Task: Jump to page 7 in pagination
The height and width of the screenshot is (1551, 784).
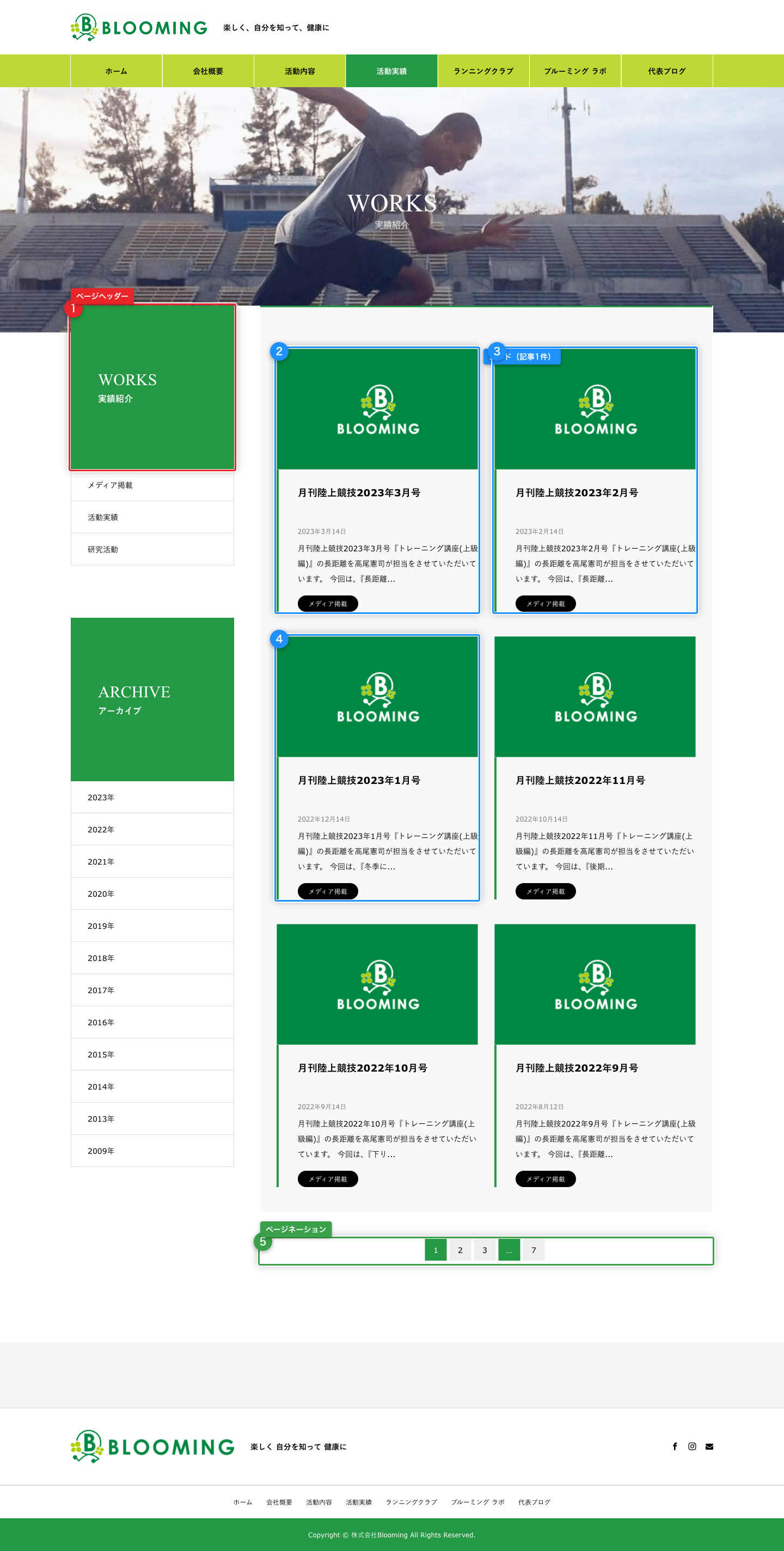Action: pyautogui.click(x=534, y=1250)
